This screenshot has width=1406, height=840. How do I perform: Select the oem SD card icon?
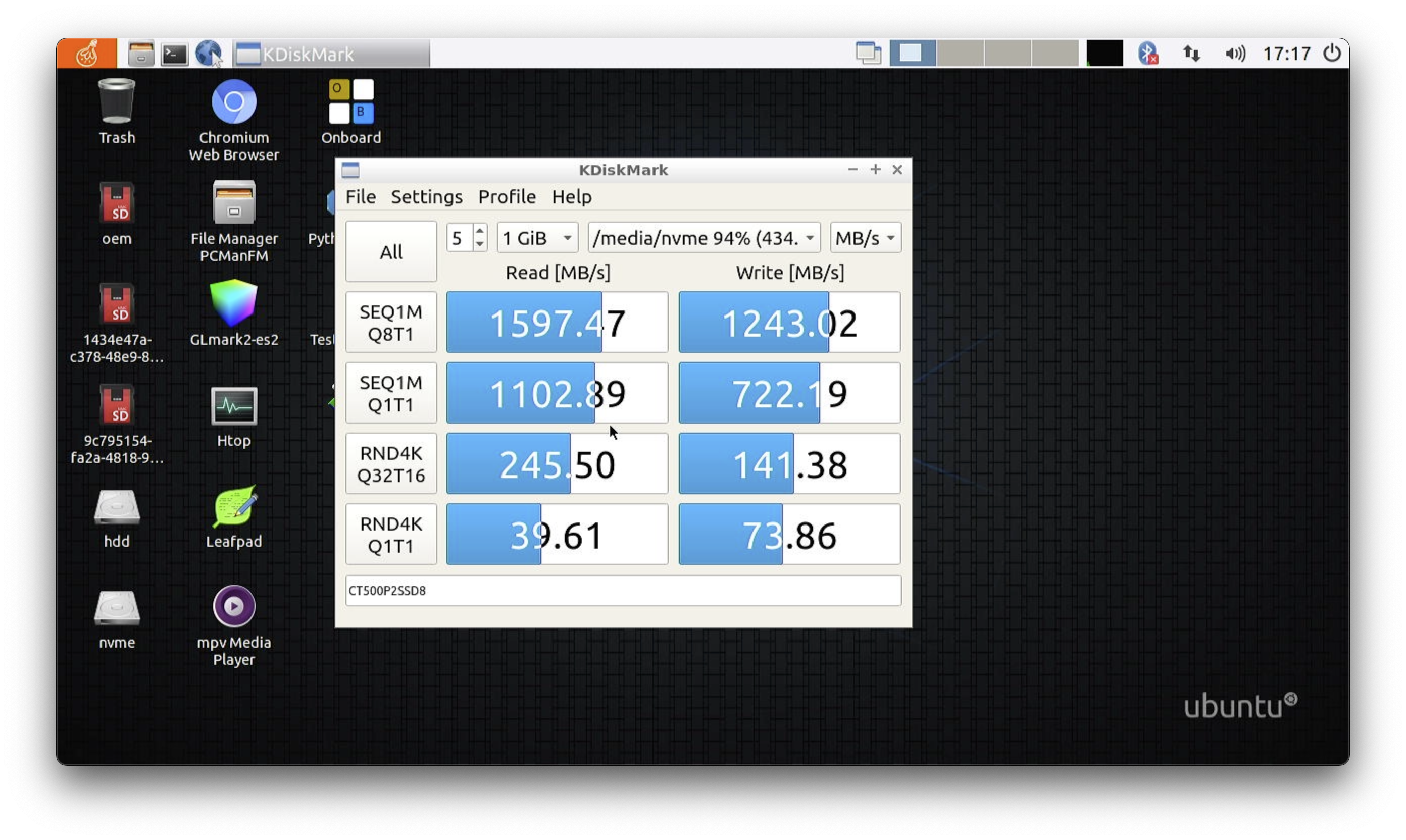(x=117, y=214)
